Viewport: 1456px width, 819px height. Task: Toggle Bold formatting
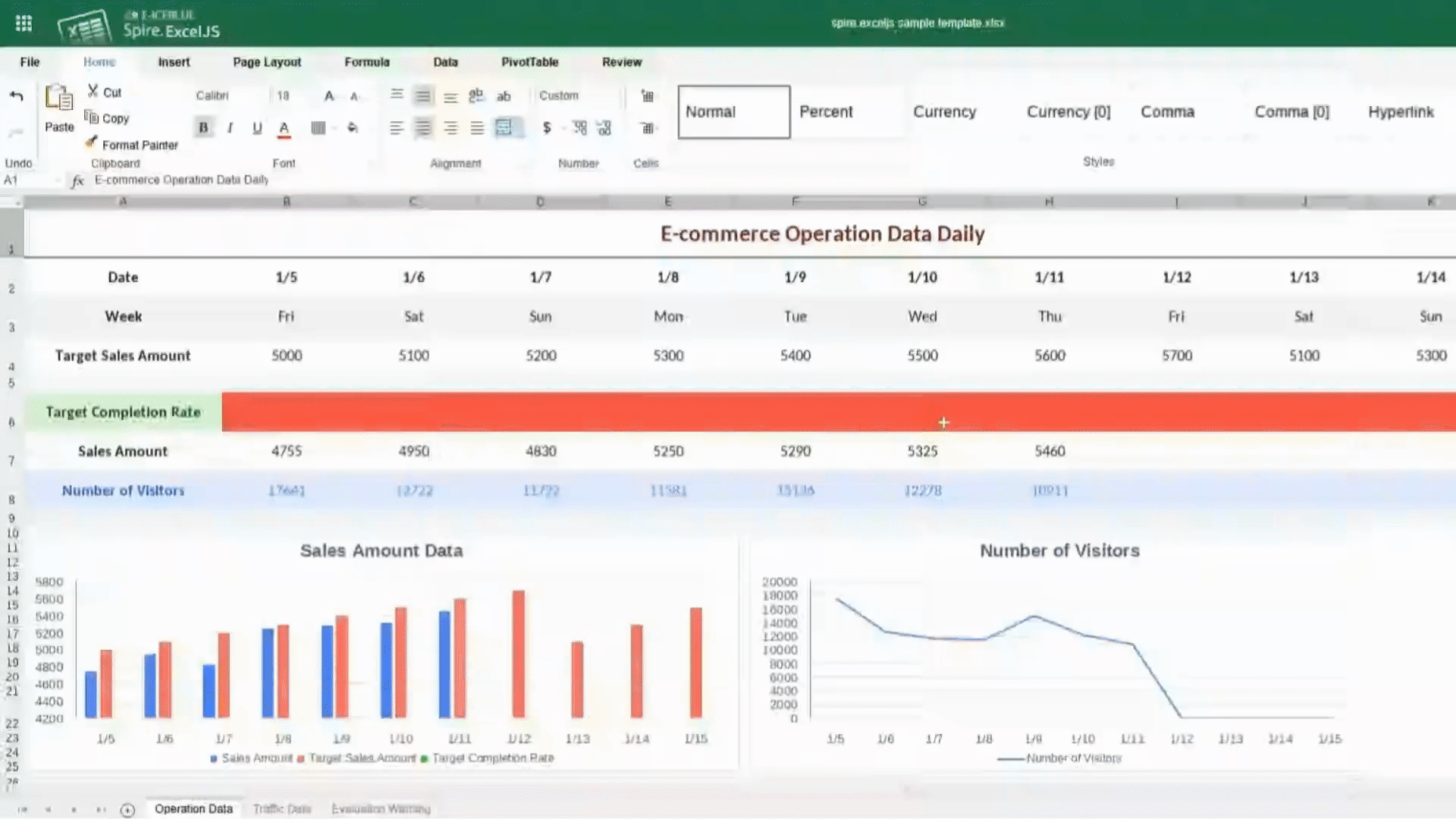203,127
